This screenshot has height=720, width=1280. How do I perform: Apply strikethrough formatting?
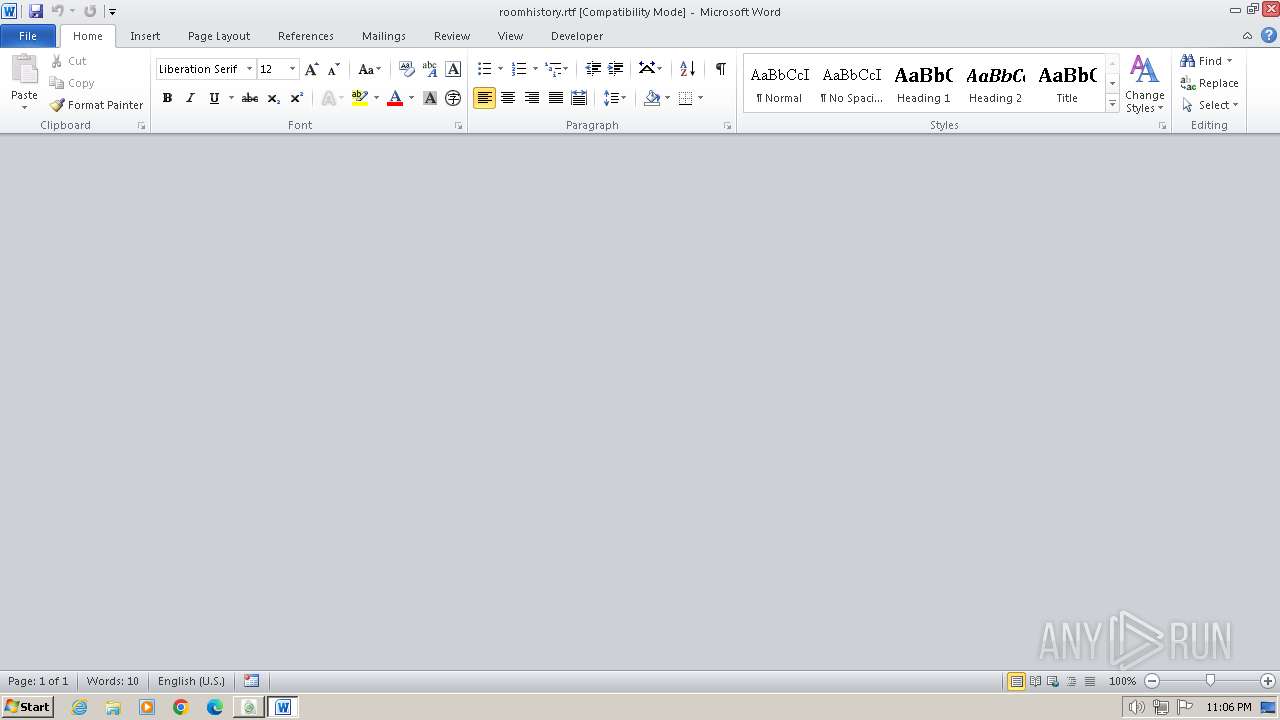[x=250, y=98]
